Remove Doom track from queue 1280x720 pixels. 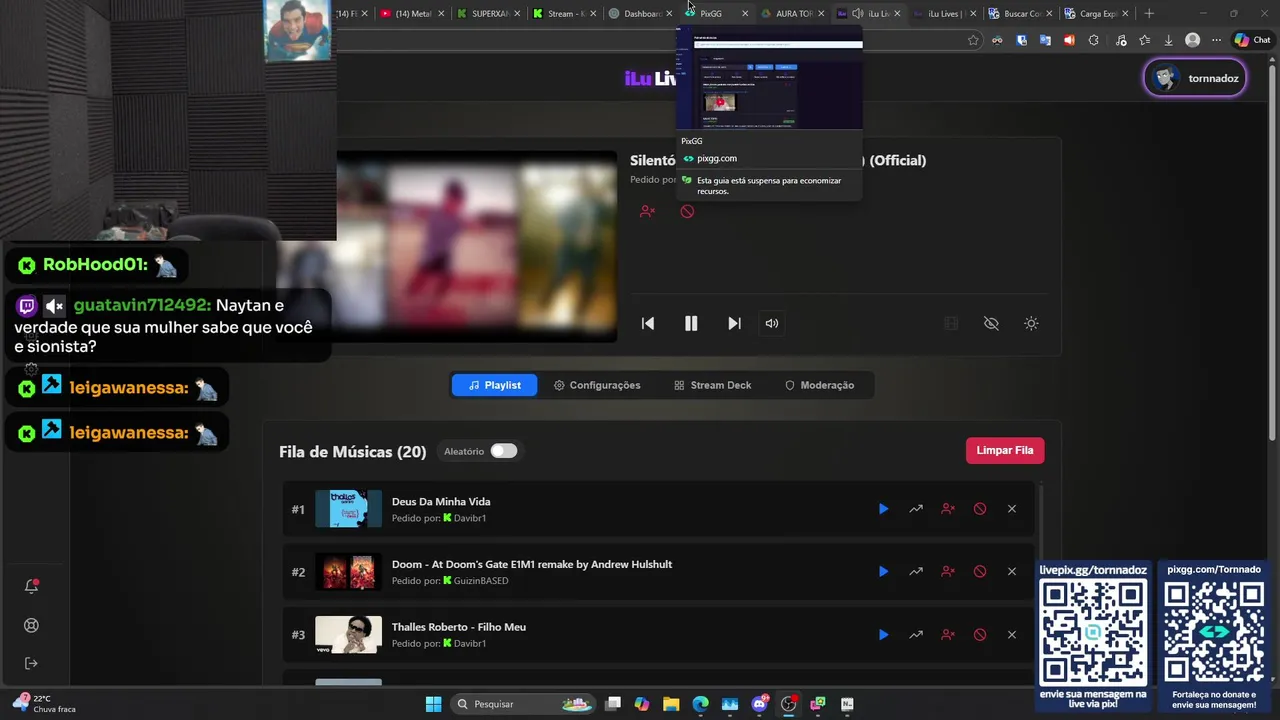[x=1012, y=572]
